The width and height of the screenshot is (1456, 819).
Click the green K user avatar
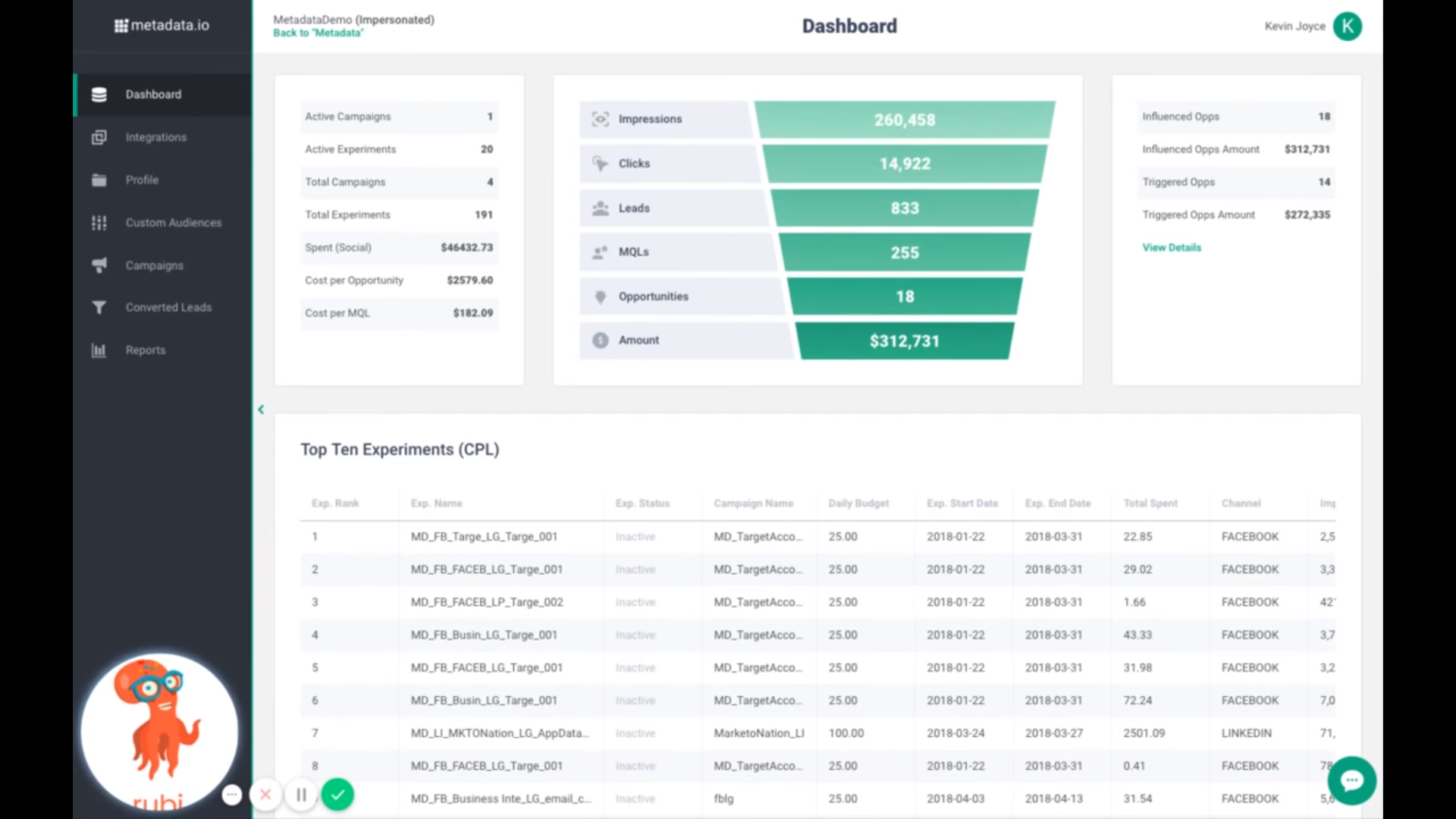1347,27
